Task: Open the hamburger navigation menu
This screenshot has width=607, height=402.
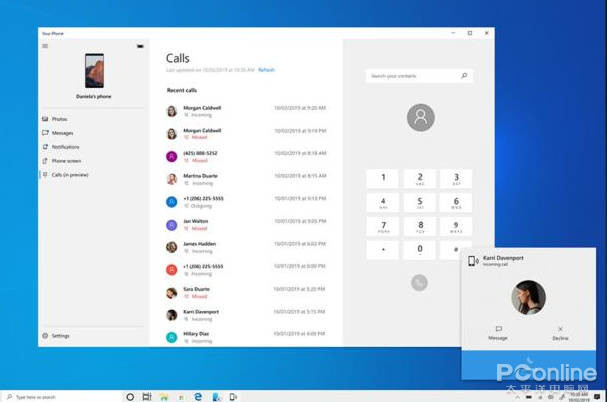Action: (45, 46)
